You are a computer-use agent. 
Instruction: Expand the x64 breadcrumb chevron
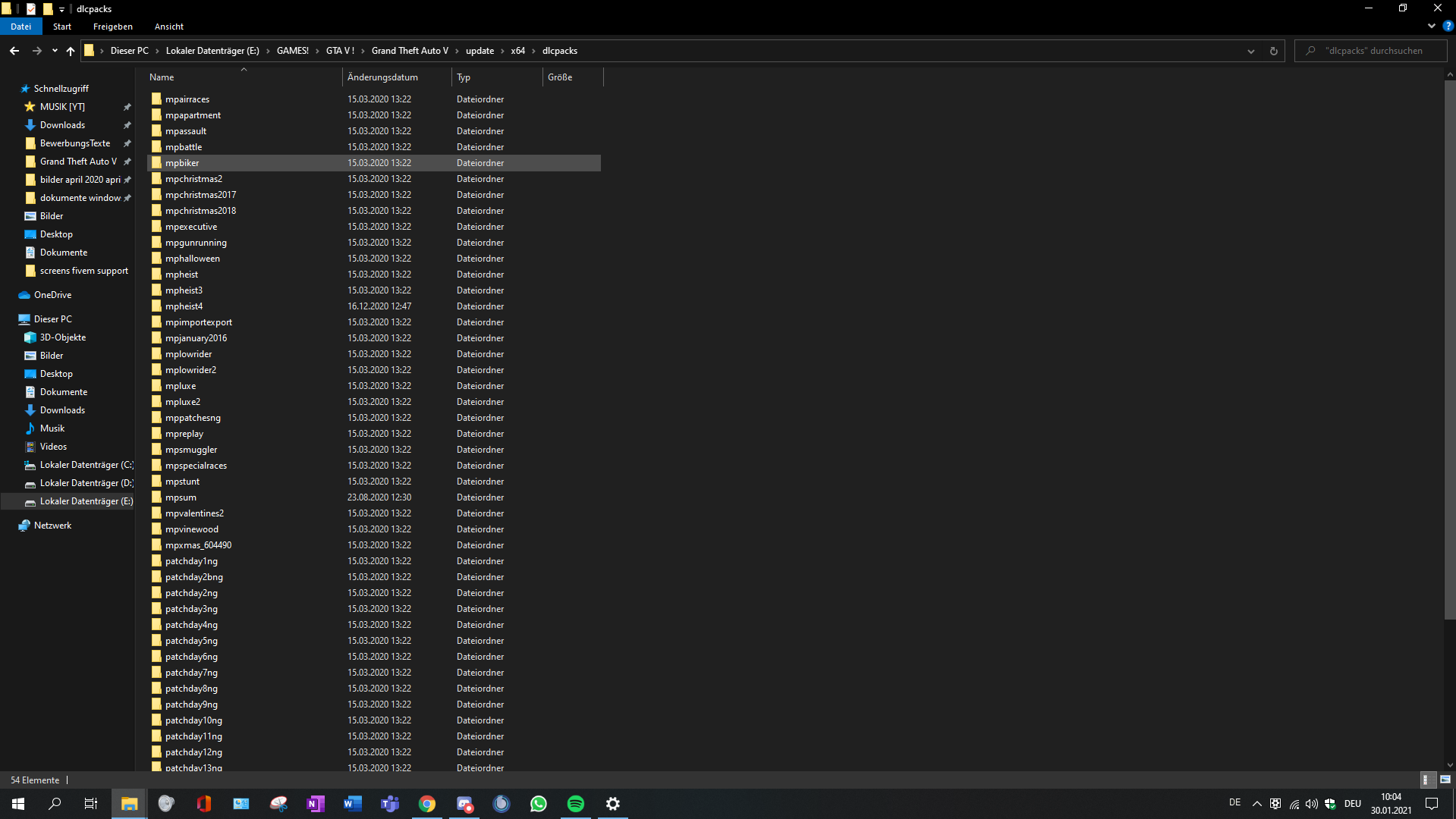point(533,51)
